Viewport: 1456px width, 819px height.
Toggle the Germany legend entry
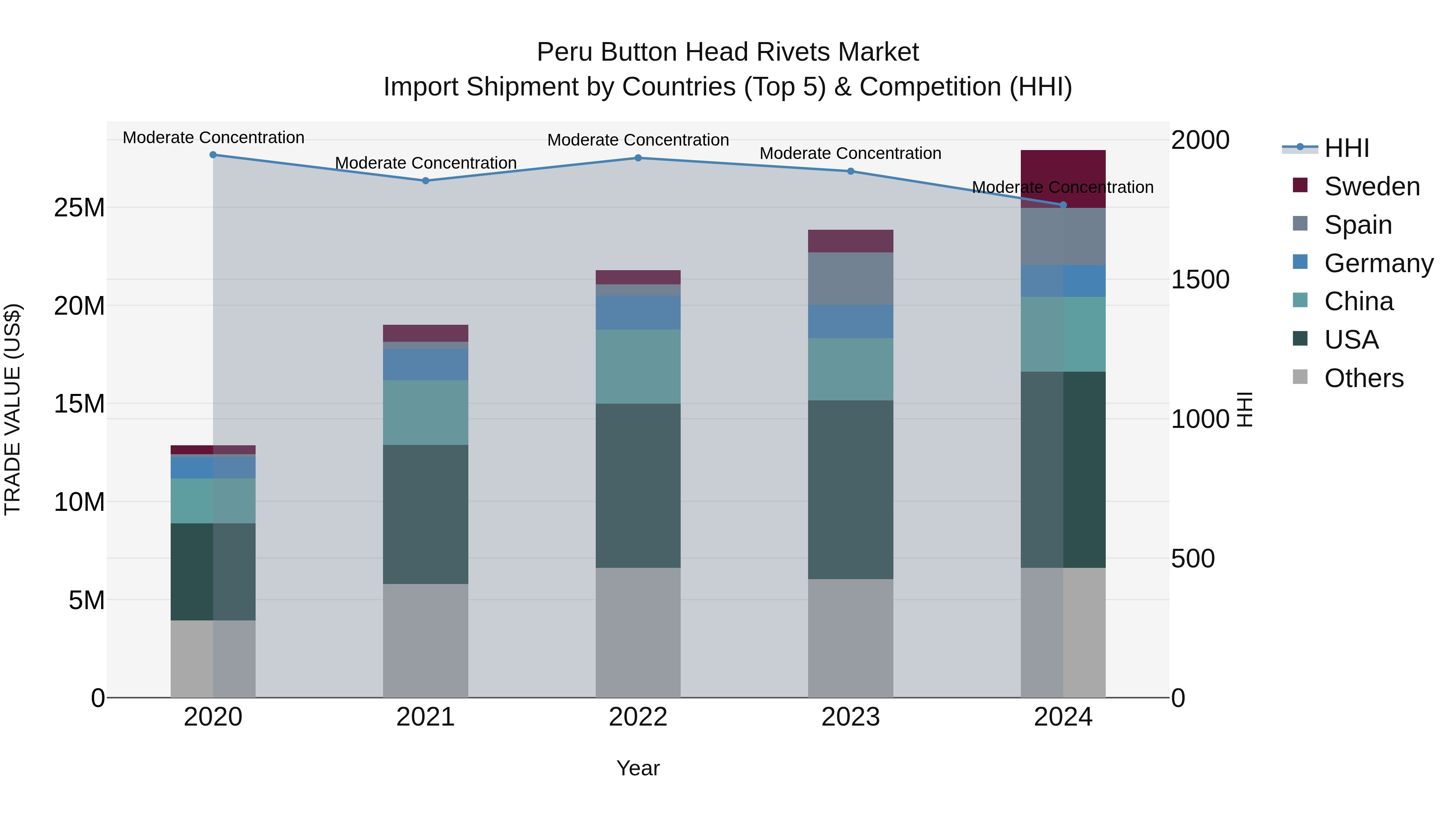(x=1363, y=263)
